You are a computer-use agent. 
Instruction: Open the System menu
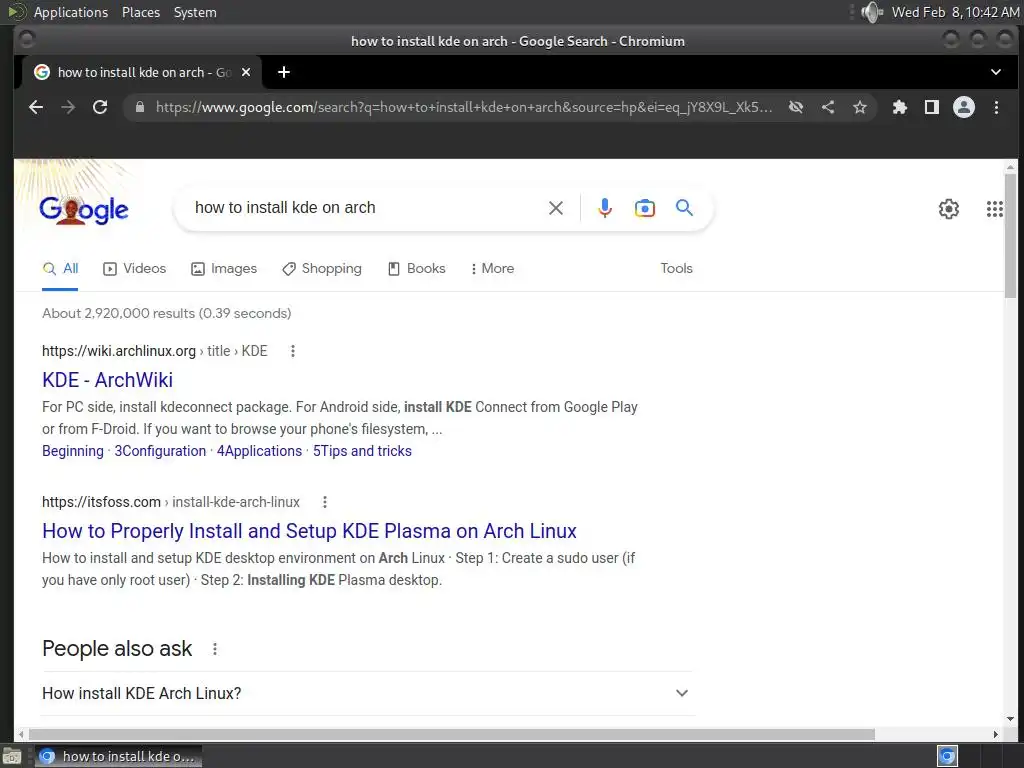pos(195,12)
